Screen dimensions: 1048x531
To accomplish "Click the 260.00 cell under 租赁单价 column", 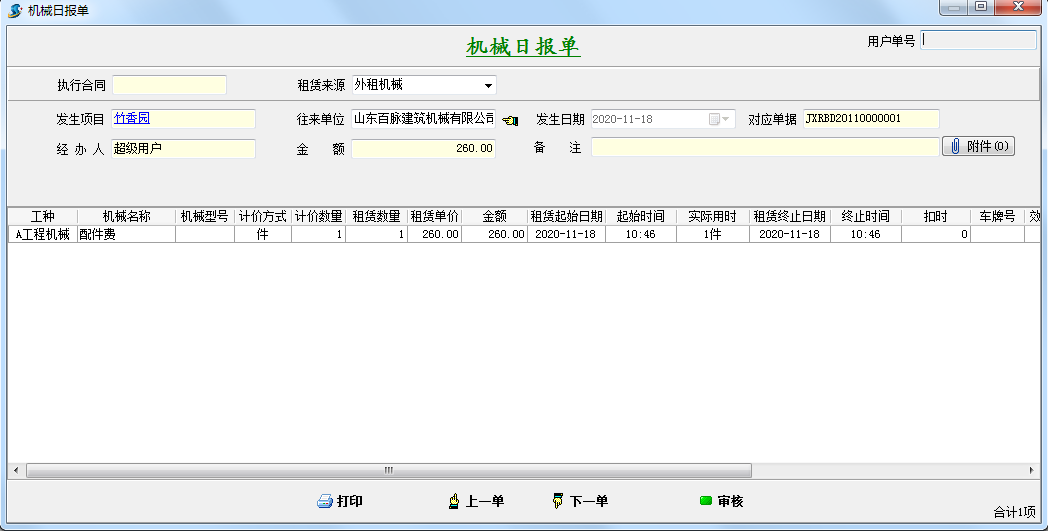I will (x=434, y=234).
